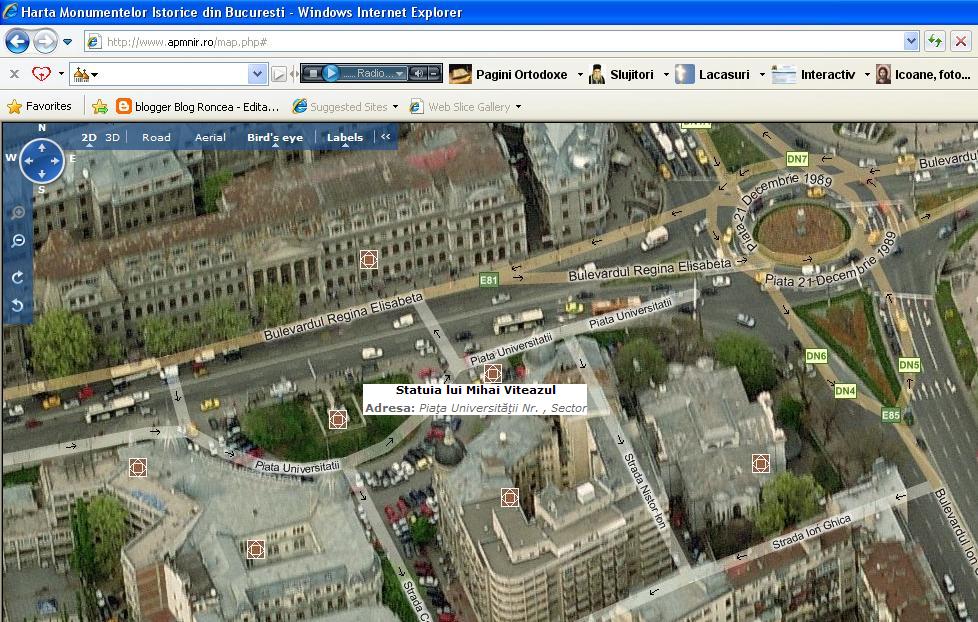Close the toolbar using the gray X

[x=14, y=74]
